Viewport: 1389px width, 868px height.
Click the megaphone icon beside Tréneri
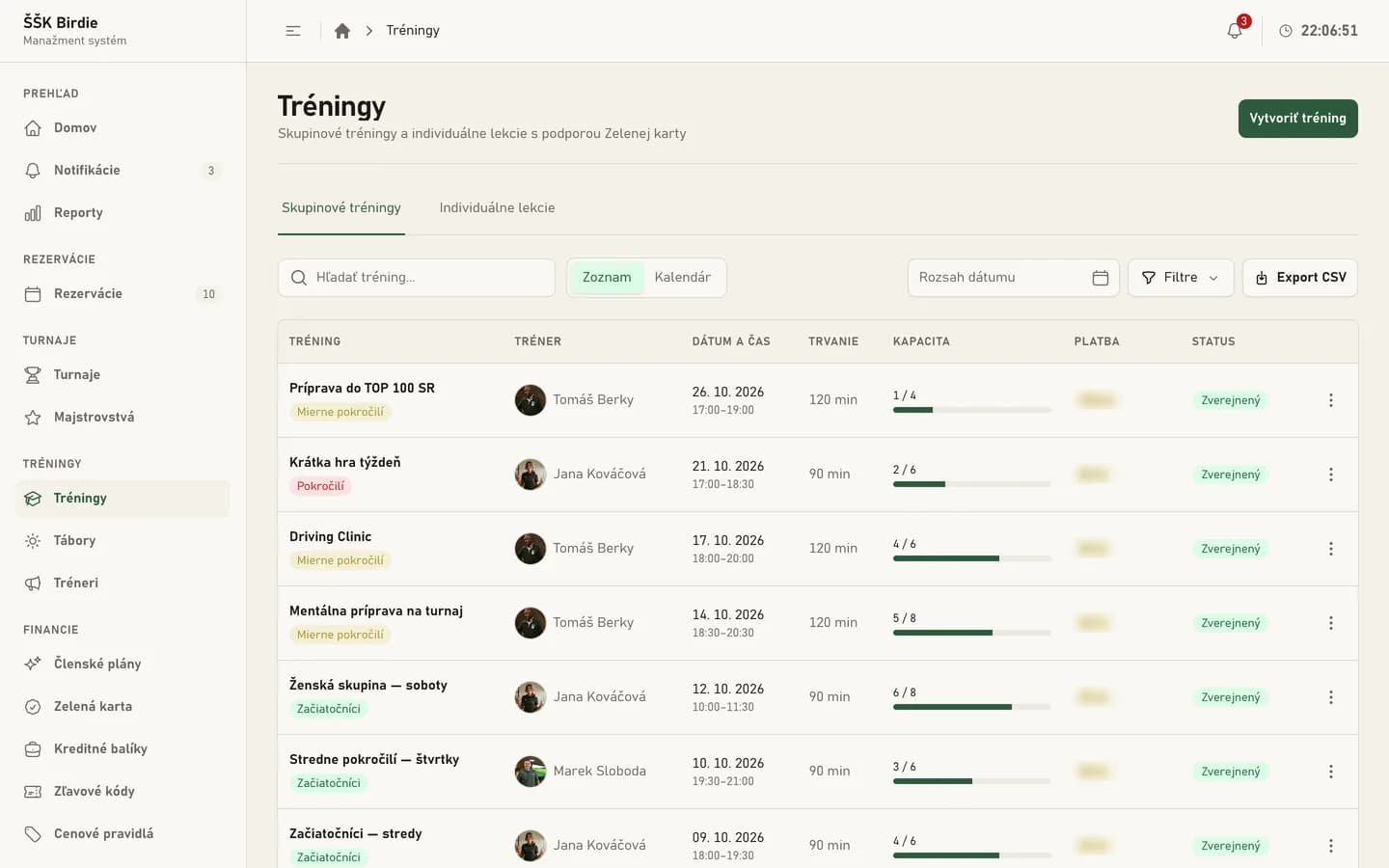coord(33,583)
